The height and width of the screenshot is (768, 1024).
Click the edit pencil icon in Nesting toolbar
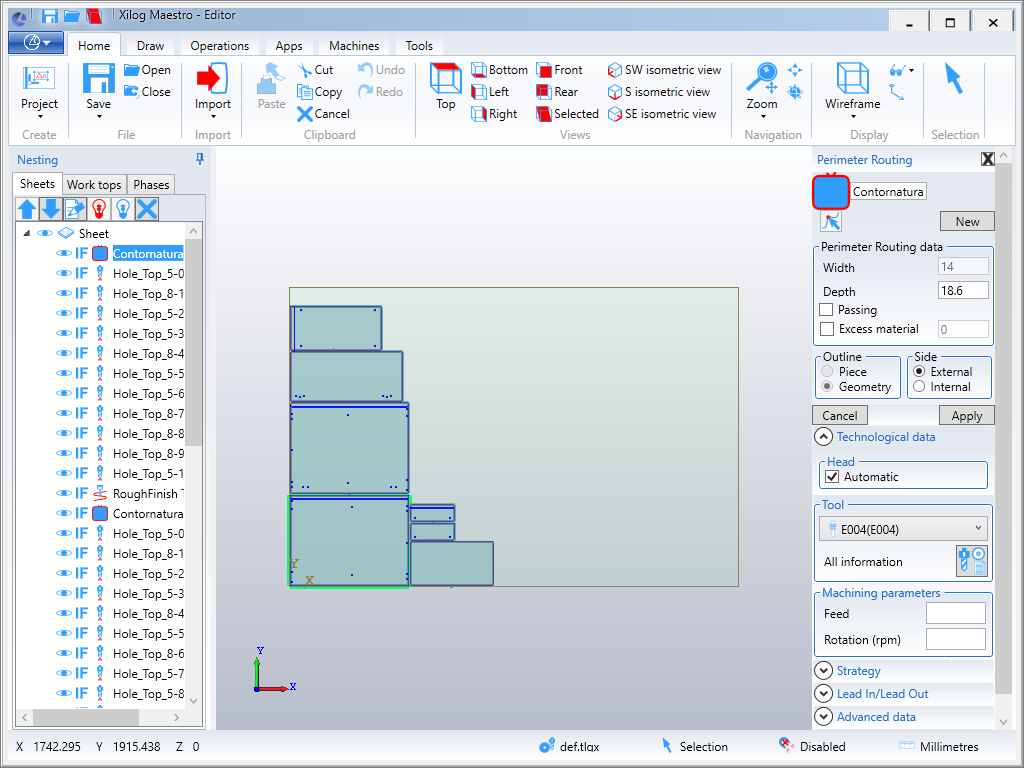(x=75, y=209)
